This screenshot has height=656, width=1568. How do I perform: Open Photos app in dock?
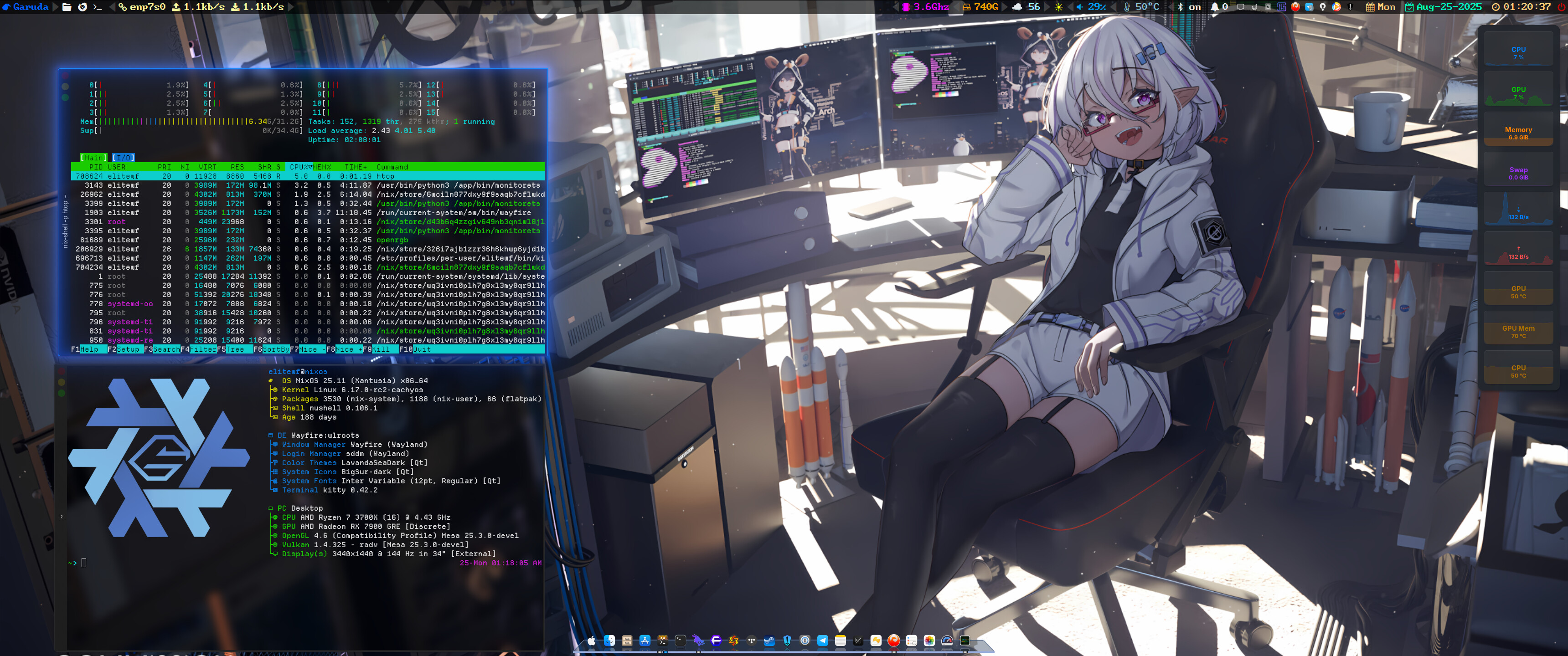coord(929,641)
